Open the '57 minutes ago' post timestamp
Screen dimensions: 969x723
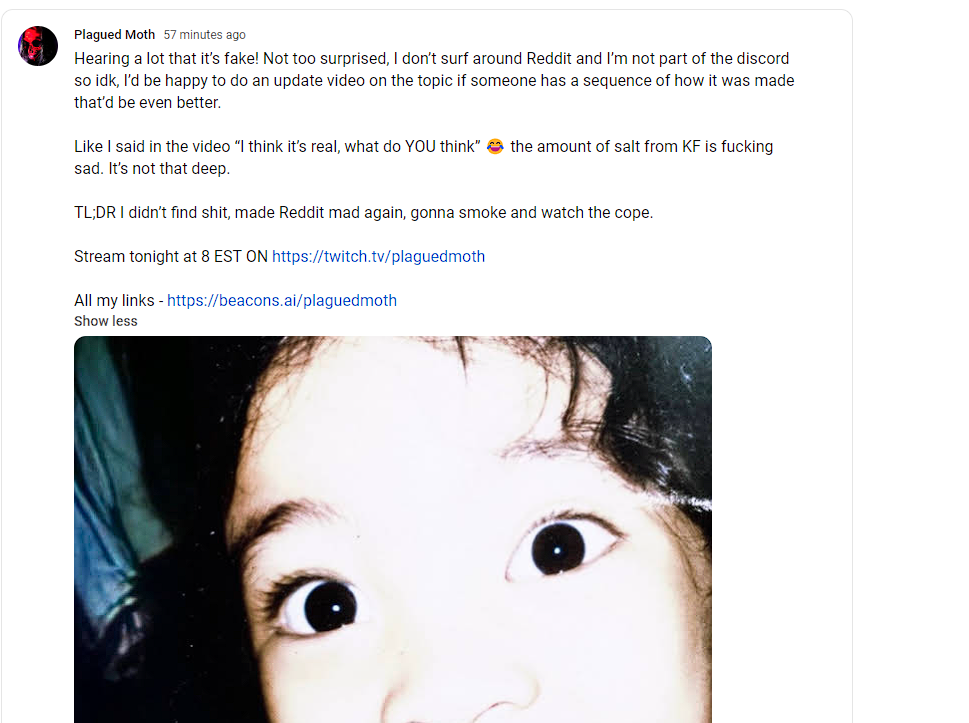(205, 35)
